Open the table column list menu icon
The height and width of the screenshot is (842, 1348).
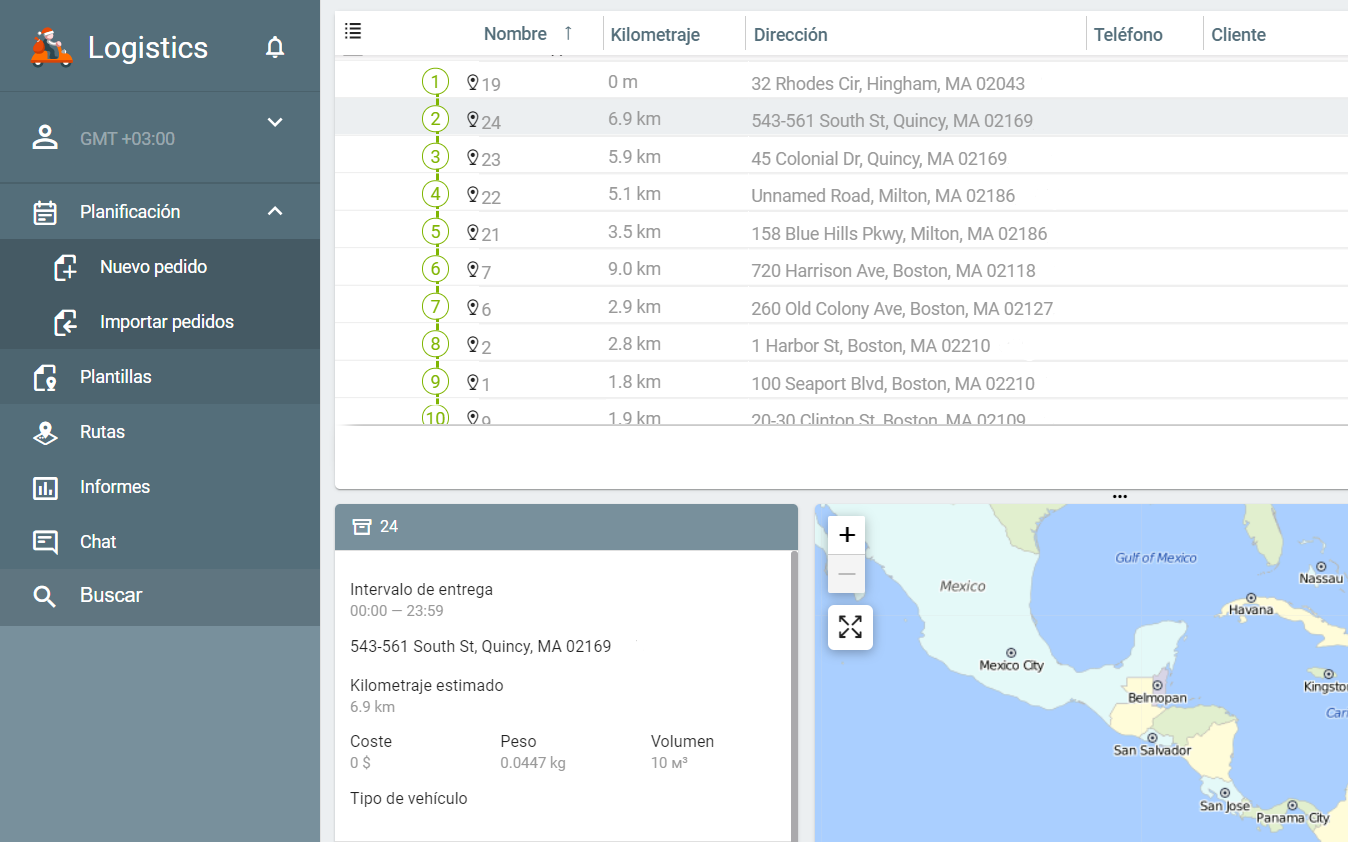coord(353,32)
